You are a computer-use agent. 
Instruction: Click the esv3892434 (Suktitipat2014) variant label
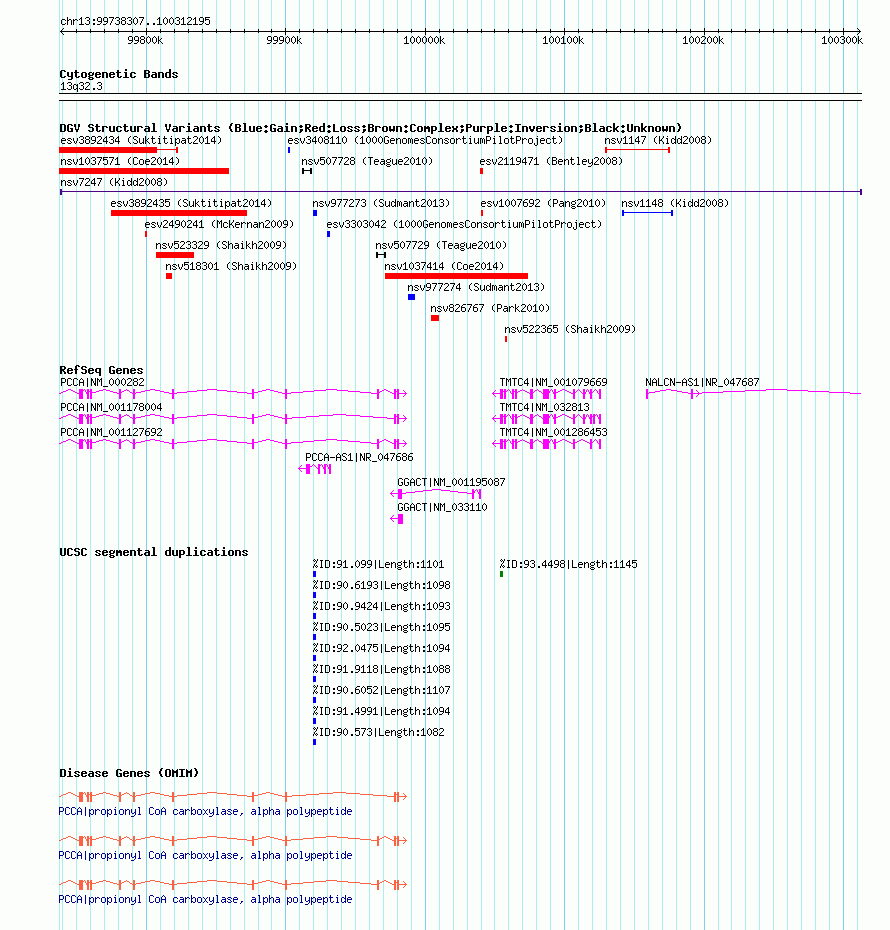point(141,141)
